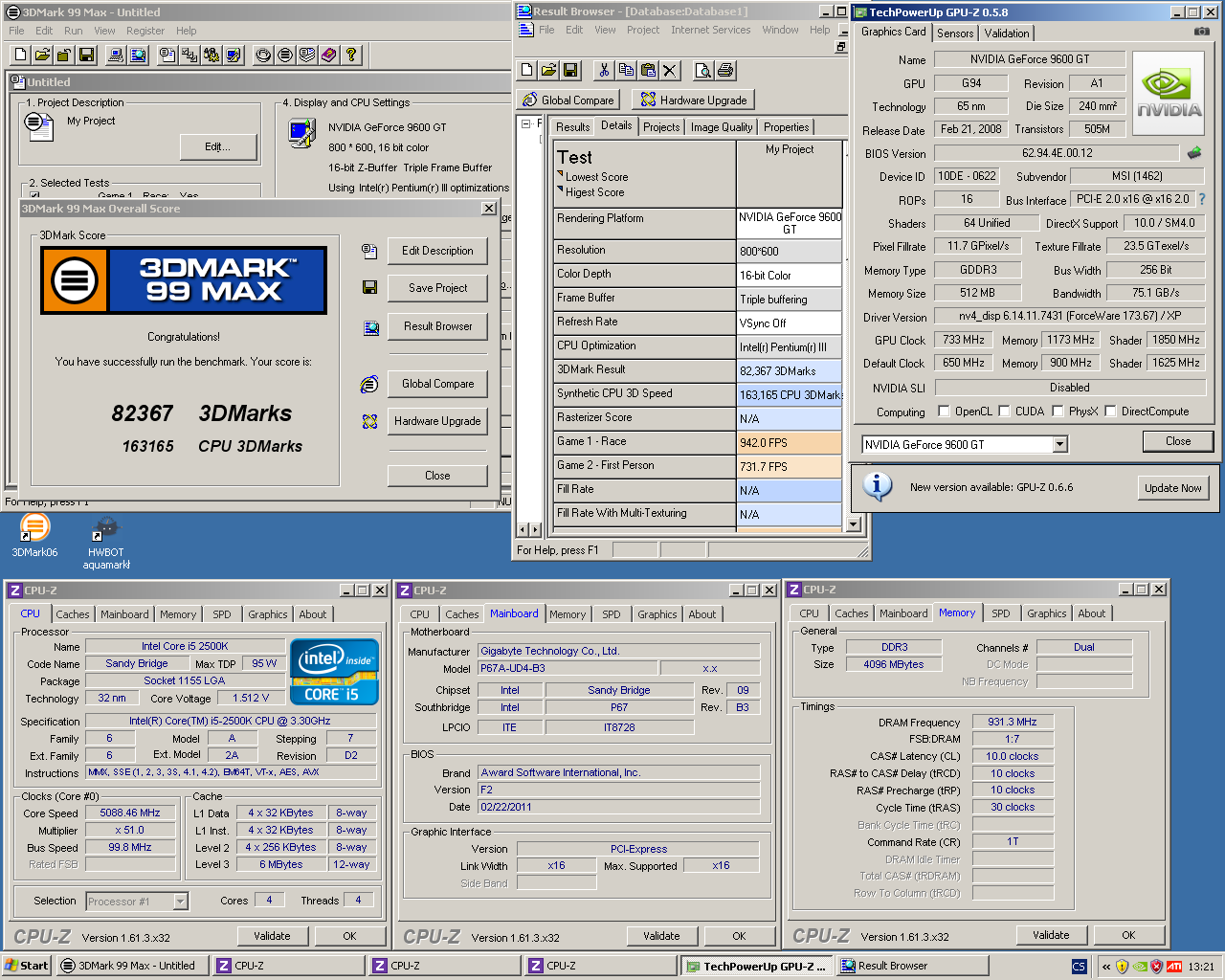Click Result Browser button in score dialog
Image resolution: width=1225 pixels, height=980 pixels.
tap(437, 326)
